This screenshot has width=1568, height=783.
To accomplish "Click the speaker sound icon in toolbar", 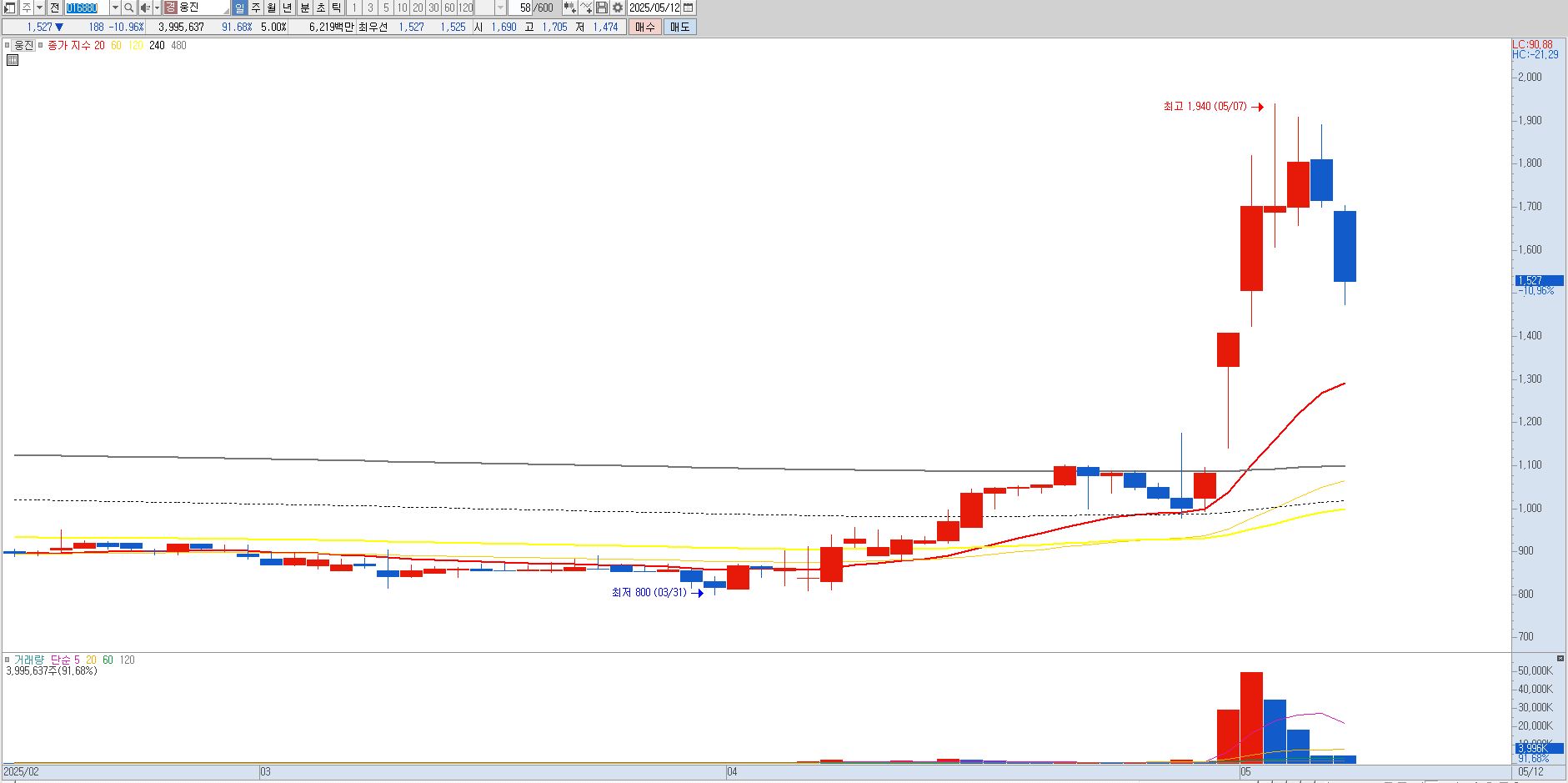I will 144,8.
